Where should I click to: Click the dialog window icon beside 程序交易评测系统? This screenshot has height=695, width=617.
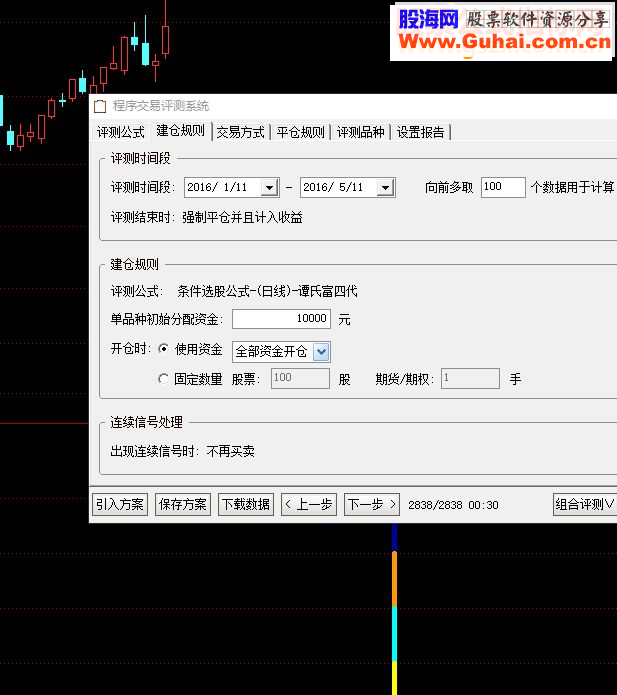(x=100, y=106)
